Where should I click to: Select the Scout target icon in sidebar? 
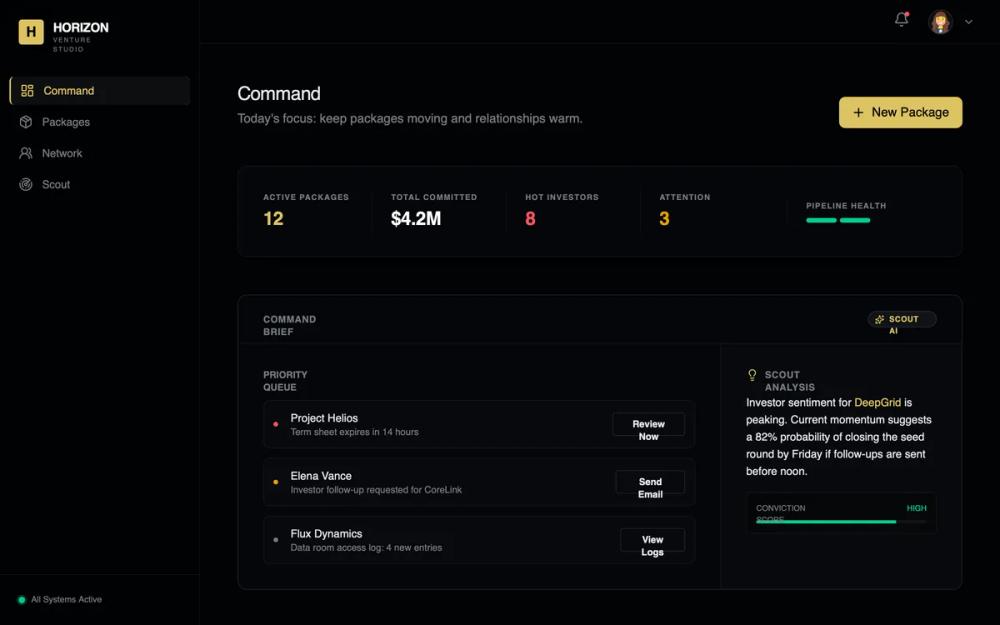tap(24, 184)
